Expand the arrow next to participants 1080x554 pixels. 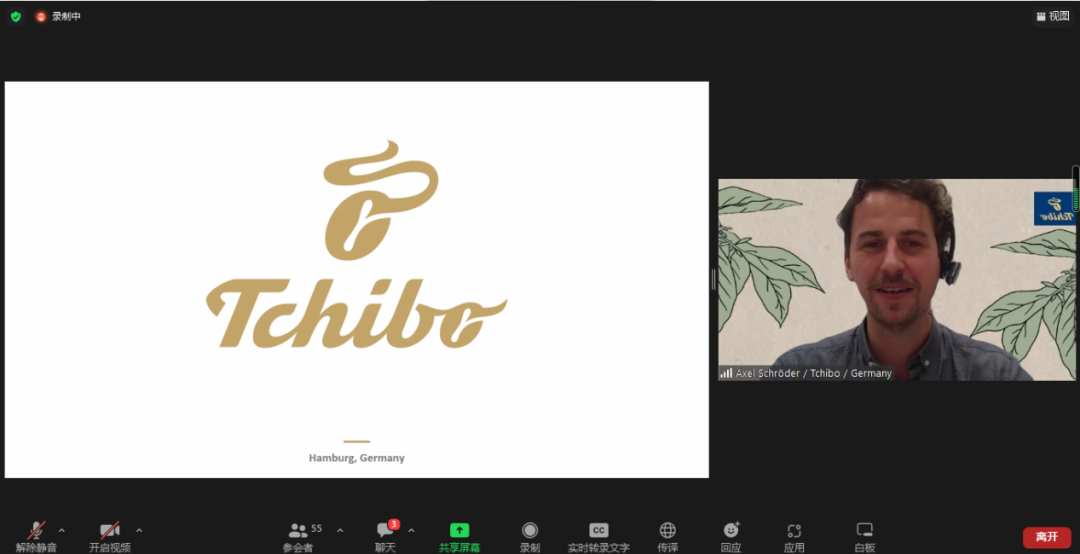[x=340, y=530]
